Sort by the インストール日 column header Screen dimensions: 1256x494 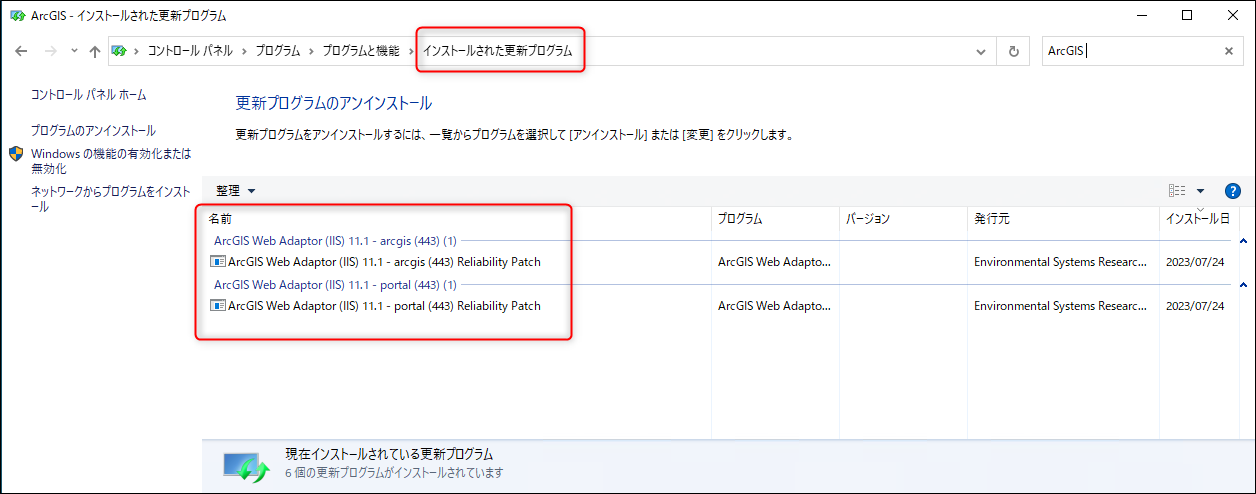pos(1198,218)
